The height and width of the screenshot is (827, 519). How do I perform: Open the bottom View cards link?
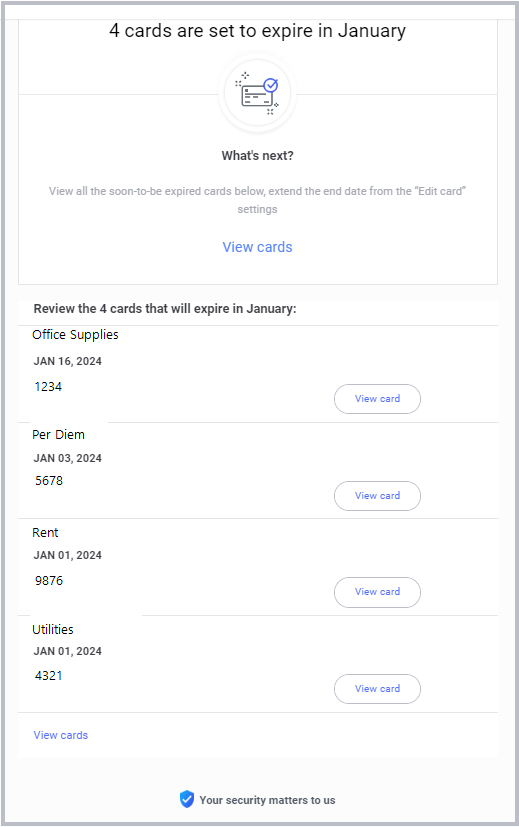point(61,735)
